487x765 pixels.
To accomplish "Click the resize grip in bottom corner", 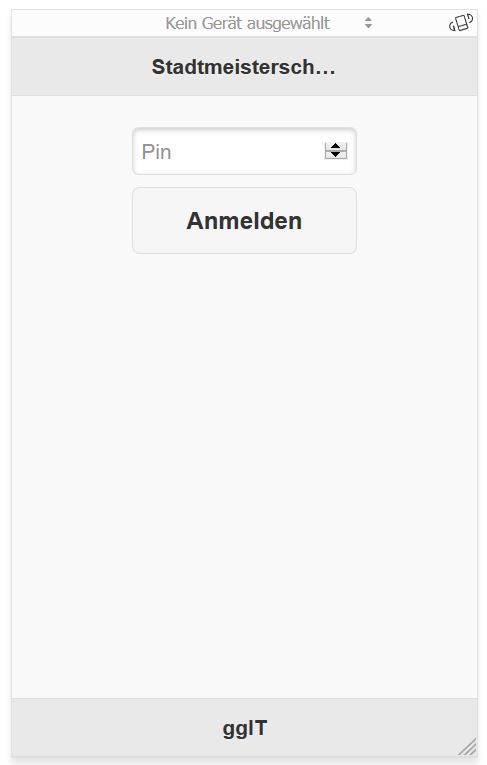I will coord(467,746).
